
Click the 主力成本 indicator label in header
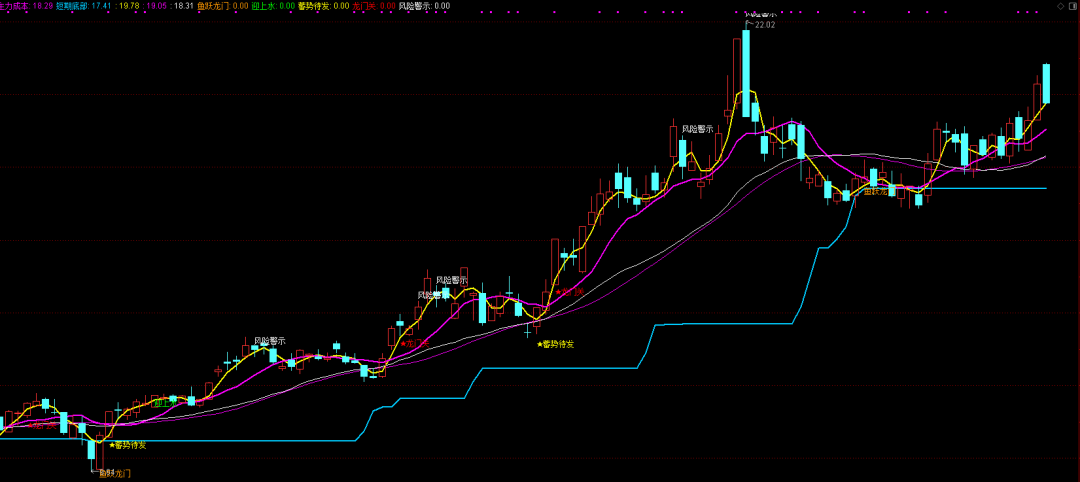click(15, 6)
